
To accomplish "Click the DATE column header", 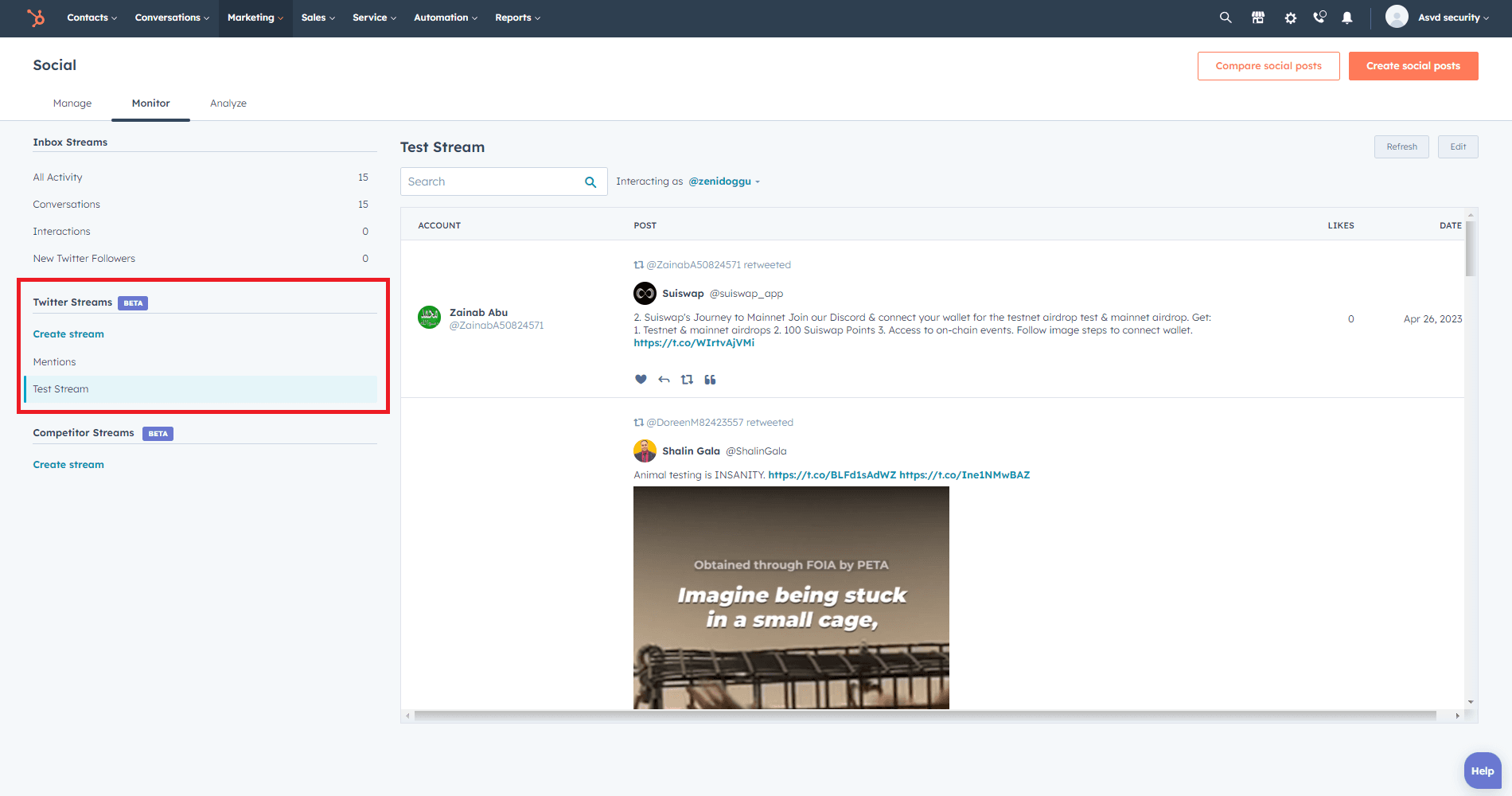I will click(x=1450, y=225).
